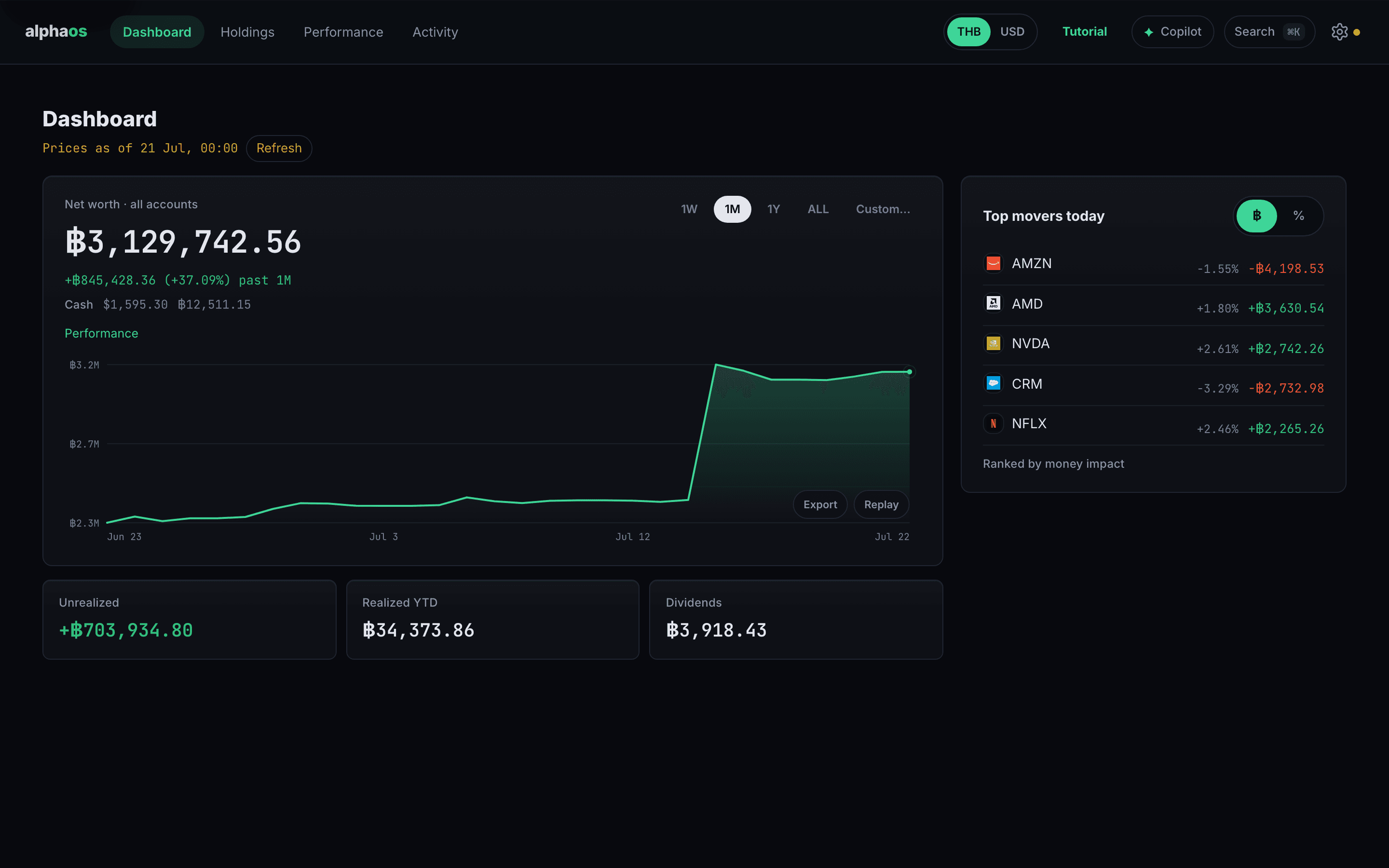Open settings via the gear icon
The image size is (1389, 868).
[x=1339, y=31]
